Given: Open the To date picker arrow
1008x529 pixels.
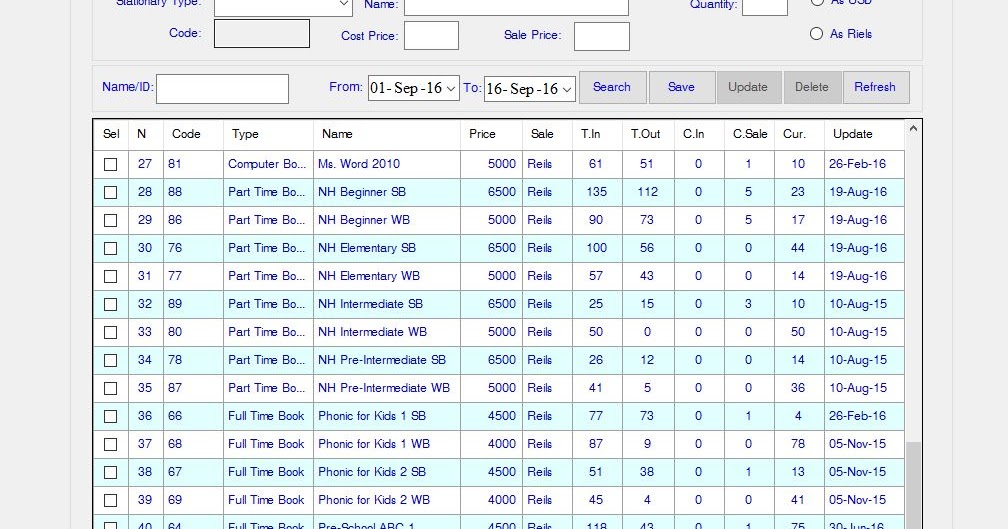Looking at the screenshot, I should click(x=567, y=89).
